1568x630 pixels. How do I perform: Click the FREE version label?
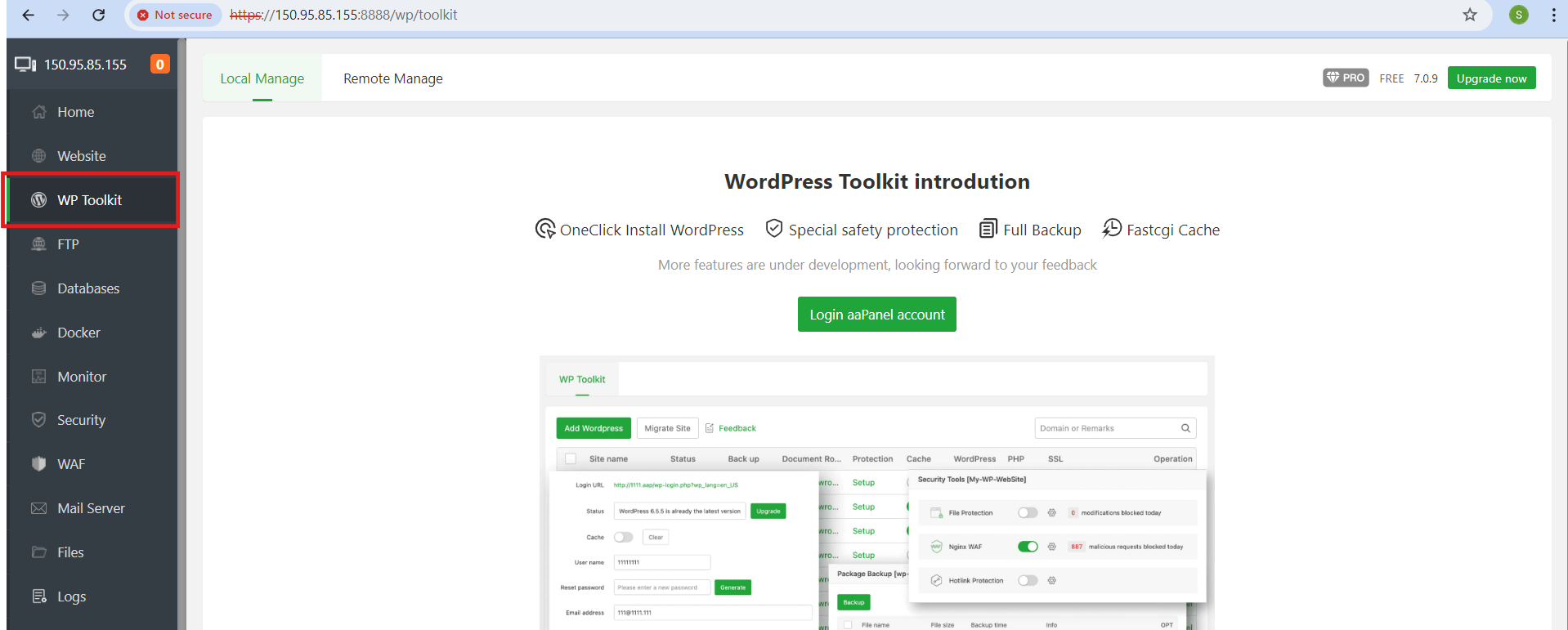(1391, 78)
